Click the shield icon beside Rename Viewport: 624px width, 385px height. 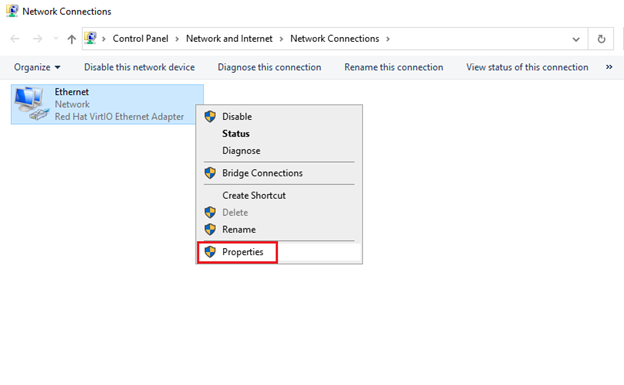pos(210,230)
